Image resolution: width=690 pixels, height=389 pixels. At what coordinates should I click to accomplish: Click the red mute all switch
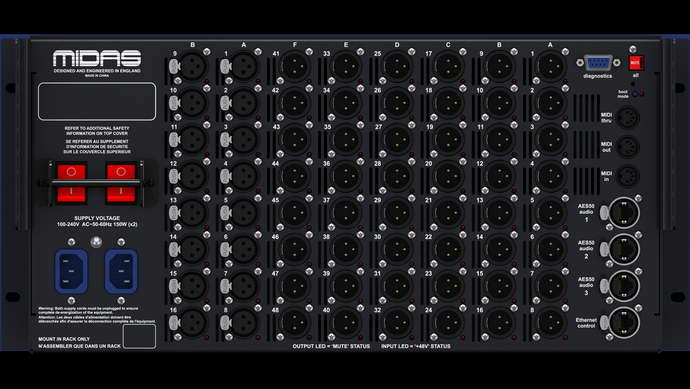[635, 62]
